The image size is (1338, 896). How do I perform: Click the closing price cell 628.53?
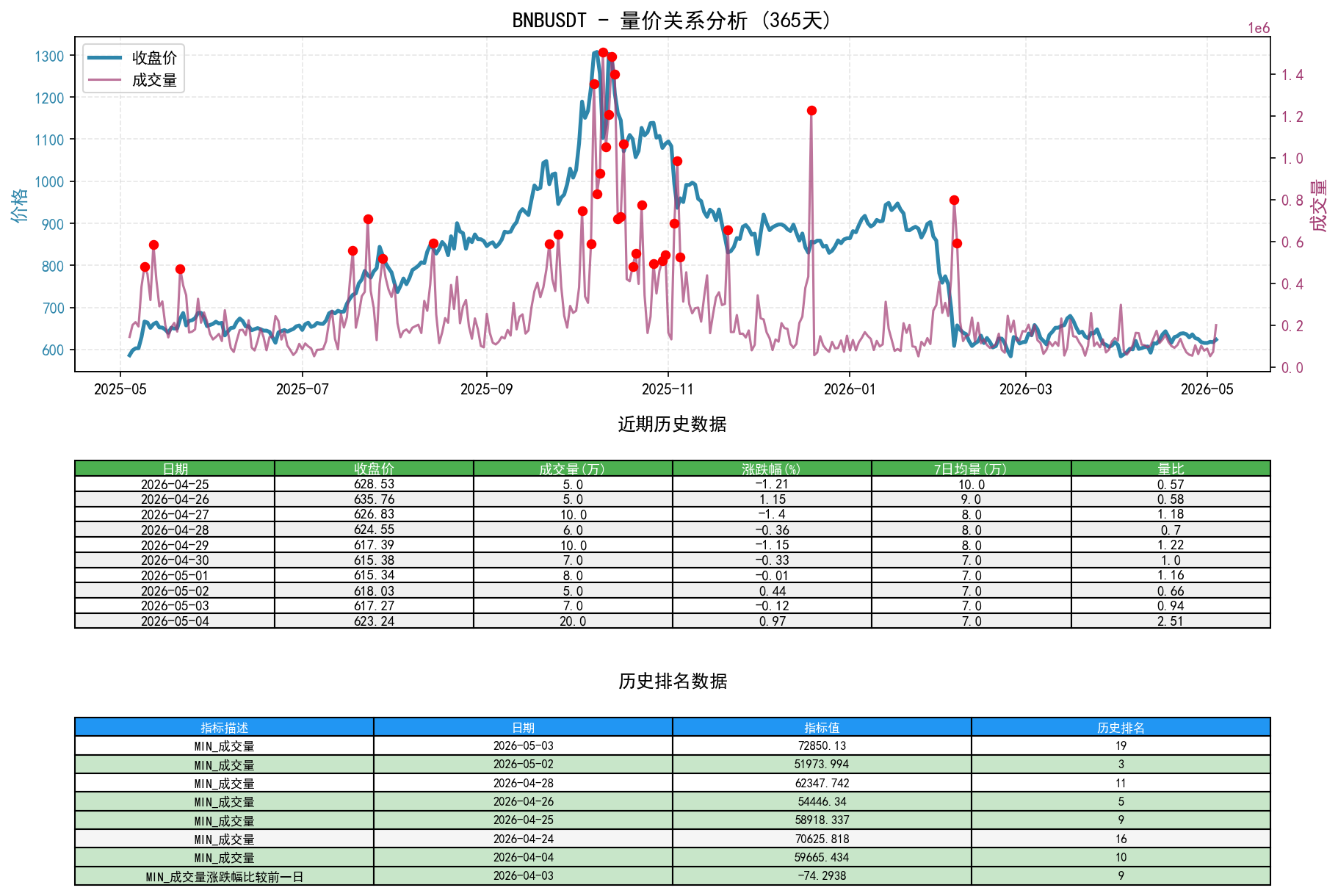374,484
